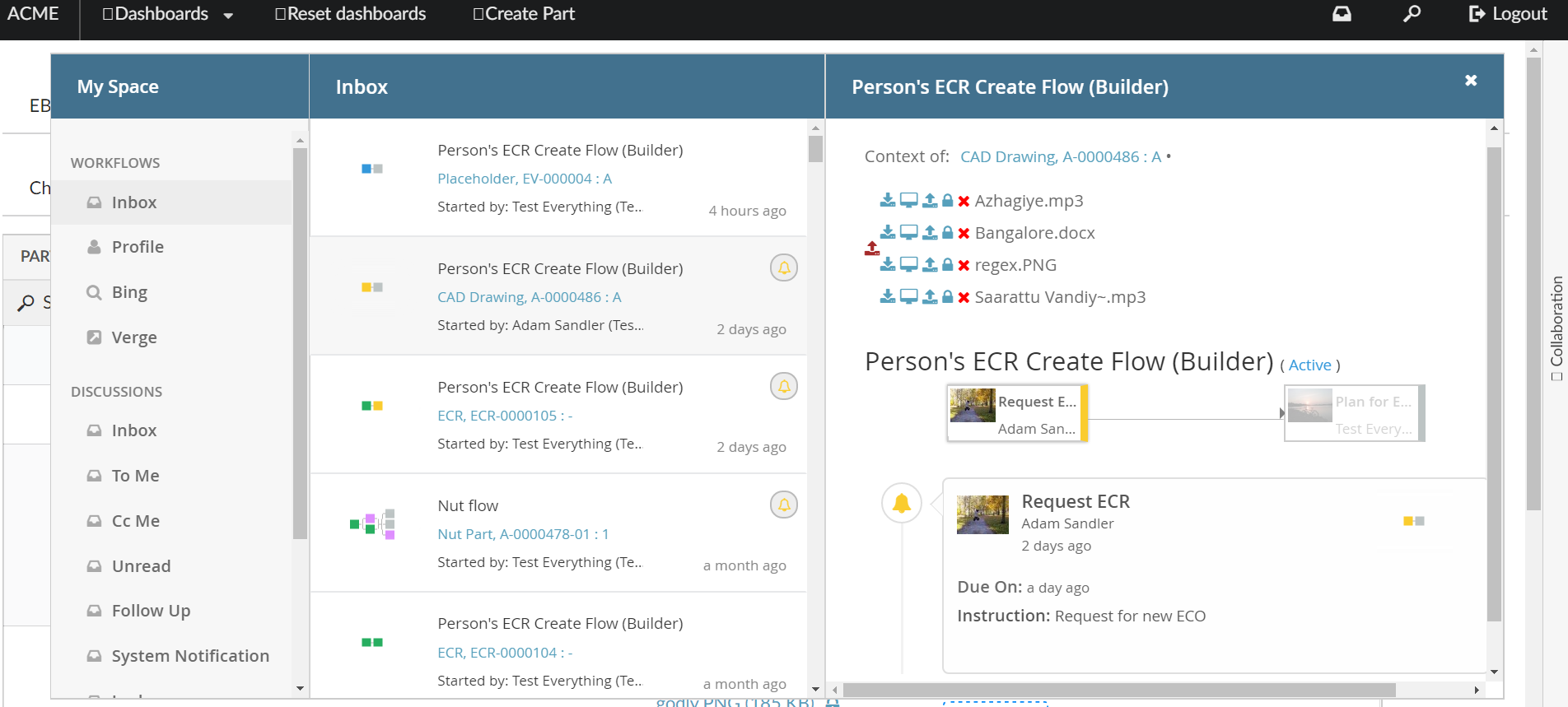Viewport: 1568px width, 707px height.
Task: Open the inbox tray icon in the top bar
Action: point(1342,14)
